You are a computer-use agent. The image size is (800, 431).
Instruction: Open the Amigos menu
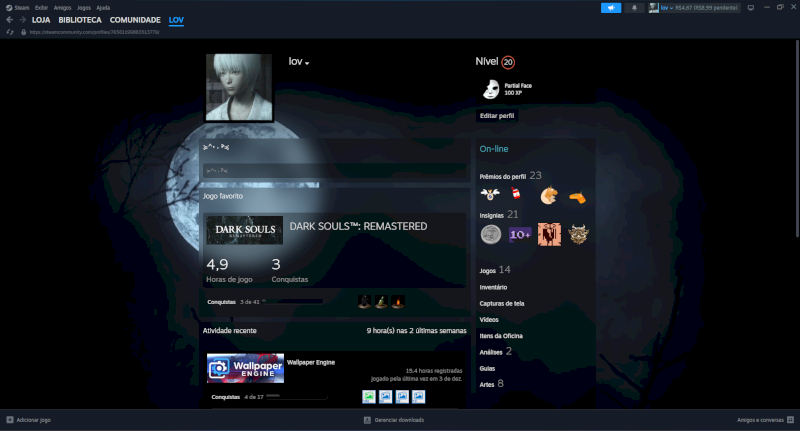62,8
